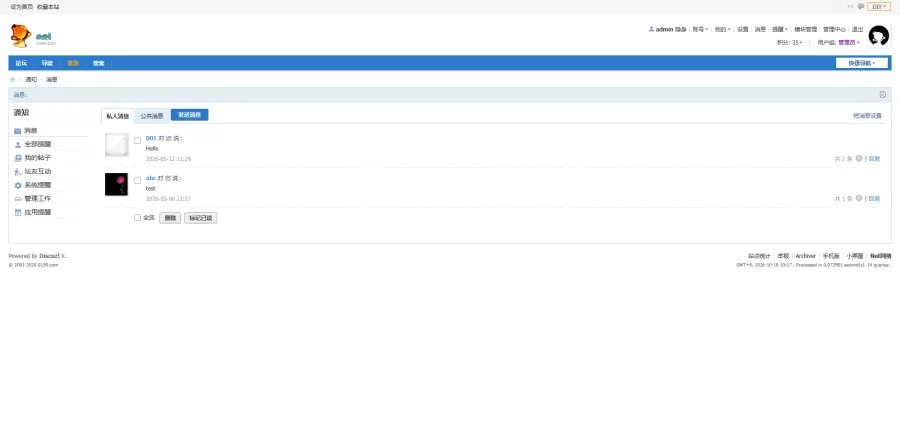Viewport: 900px width, 448px height.
Task: Open the 快捷导航 dropdown
Action: (862, 63)
